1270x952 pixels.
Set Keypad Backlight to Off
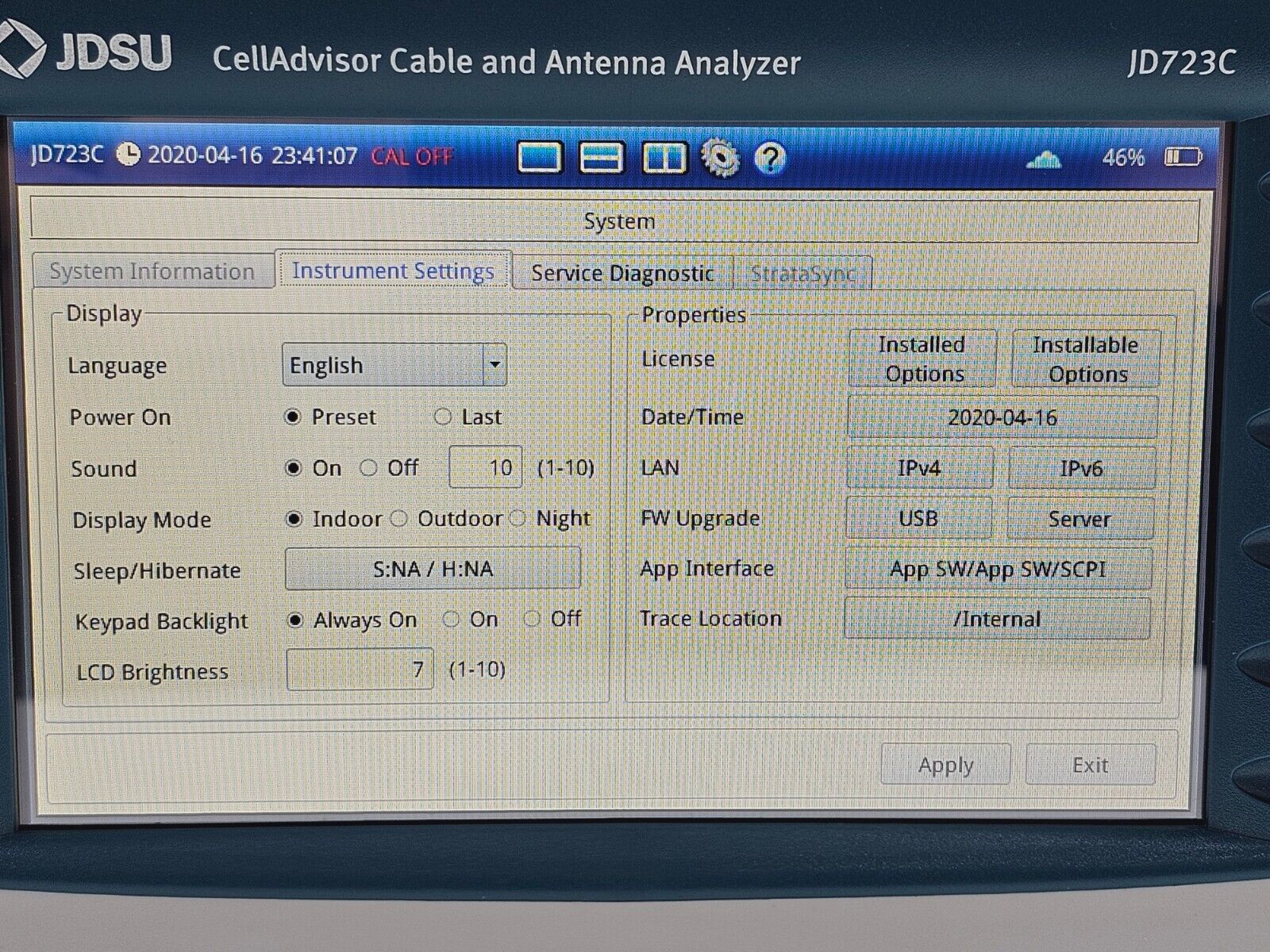tap(532, 620)
